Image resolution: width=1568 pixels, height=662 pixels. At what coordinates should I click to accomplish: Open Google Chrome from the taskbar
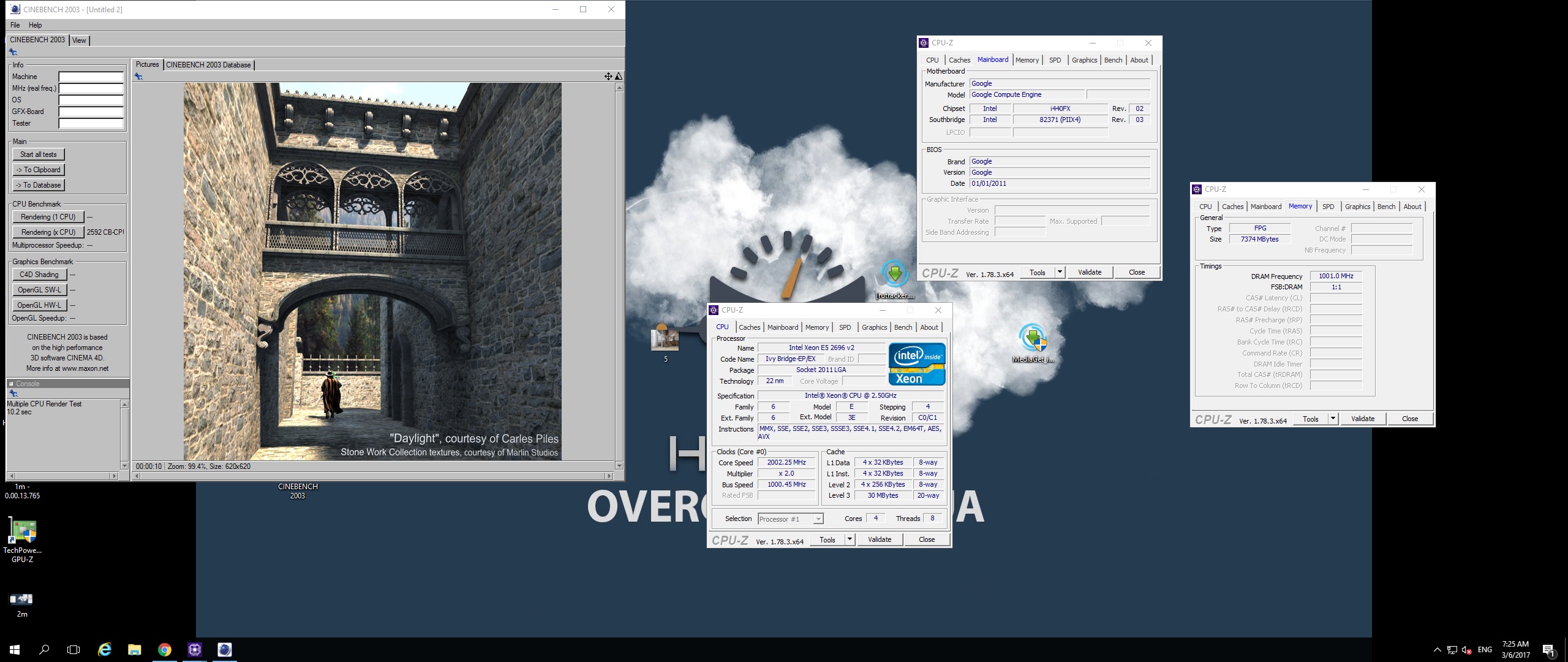tap(165, 650)
